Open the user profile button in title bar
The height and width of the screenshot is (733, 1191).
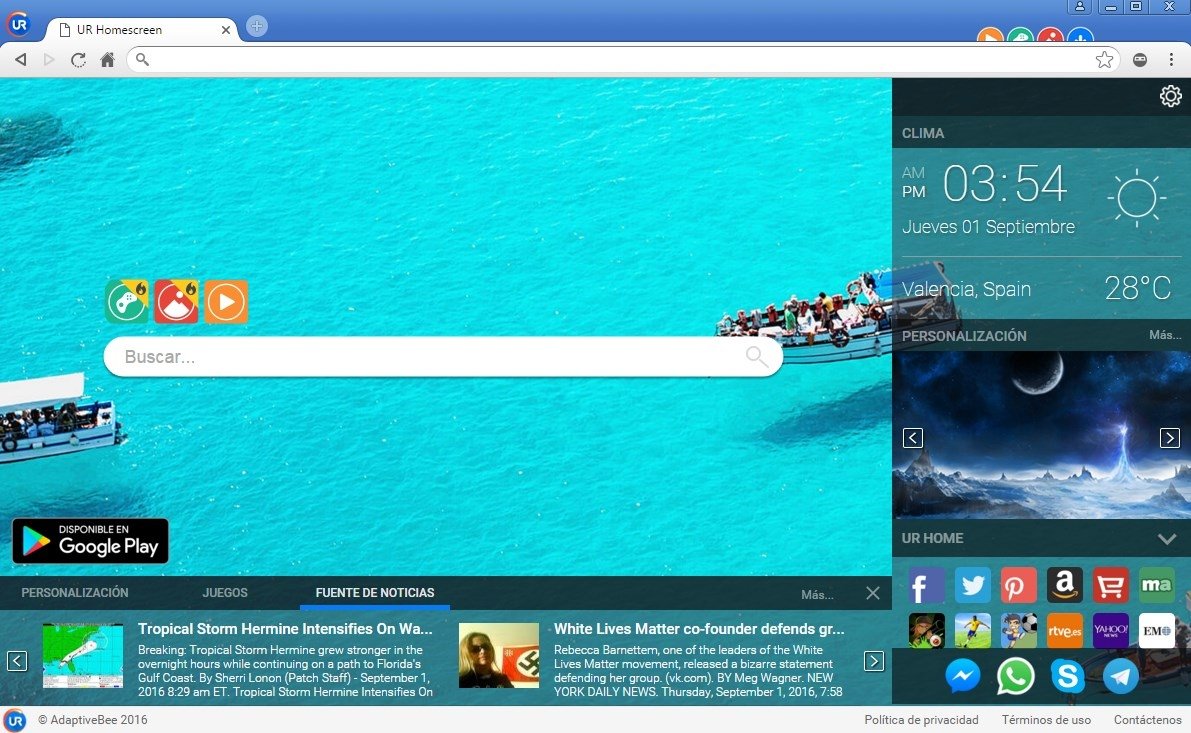click(1079, 7)
